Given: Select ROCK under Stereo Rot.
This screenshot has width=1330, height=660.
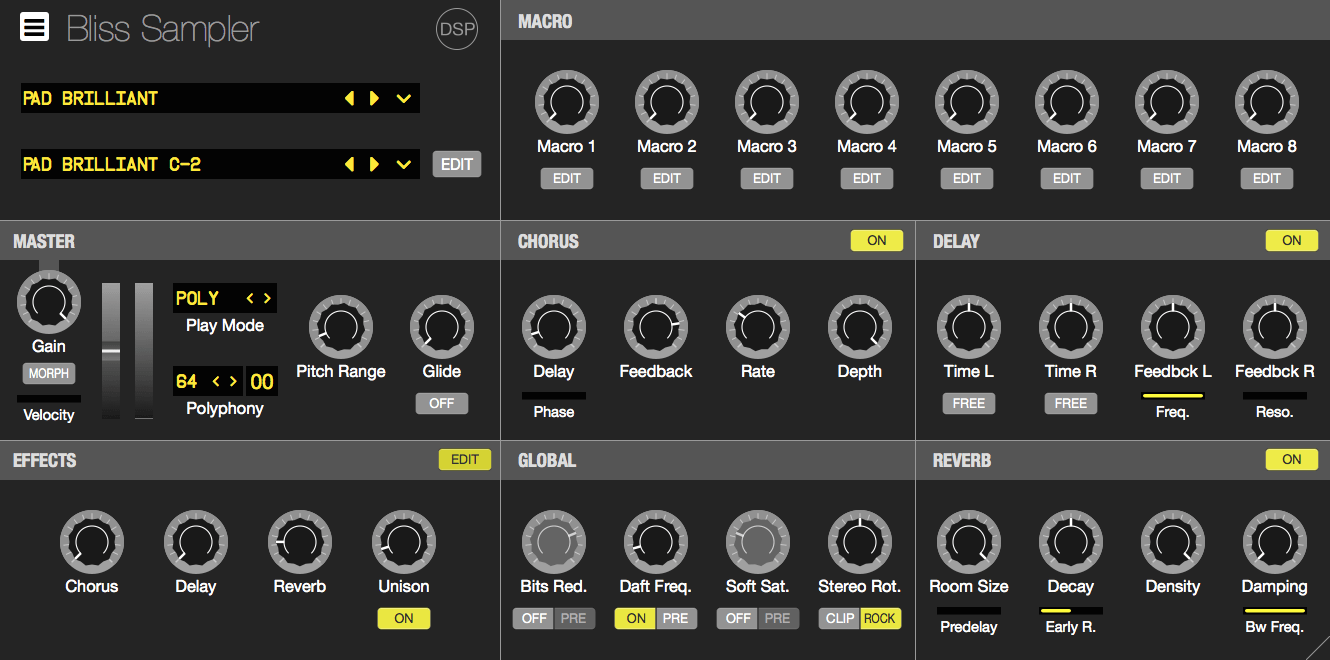Looking at the screenshot, I should (881, 618).
